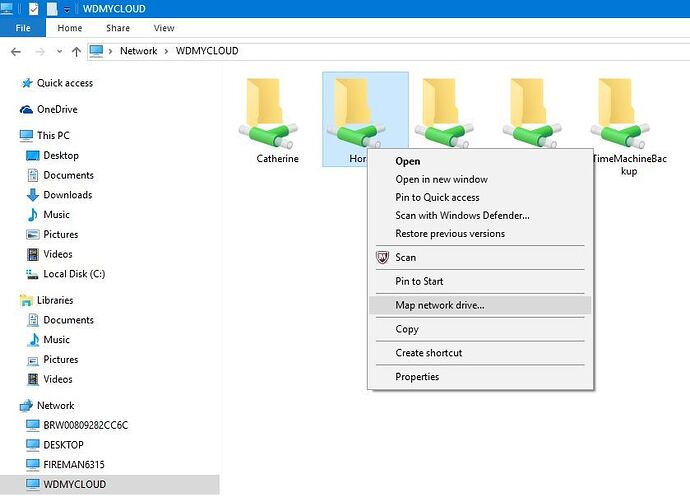This screenshot has width=690, height=496.
Task: Select FIREMAN6315 network computer
Action: 73,465
